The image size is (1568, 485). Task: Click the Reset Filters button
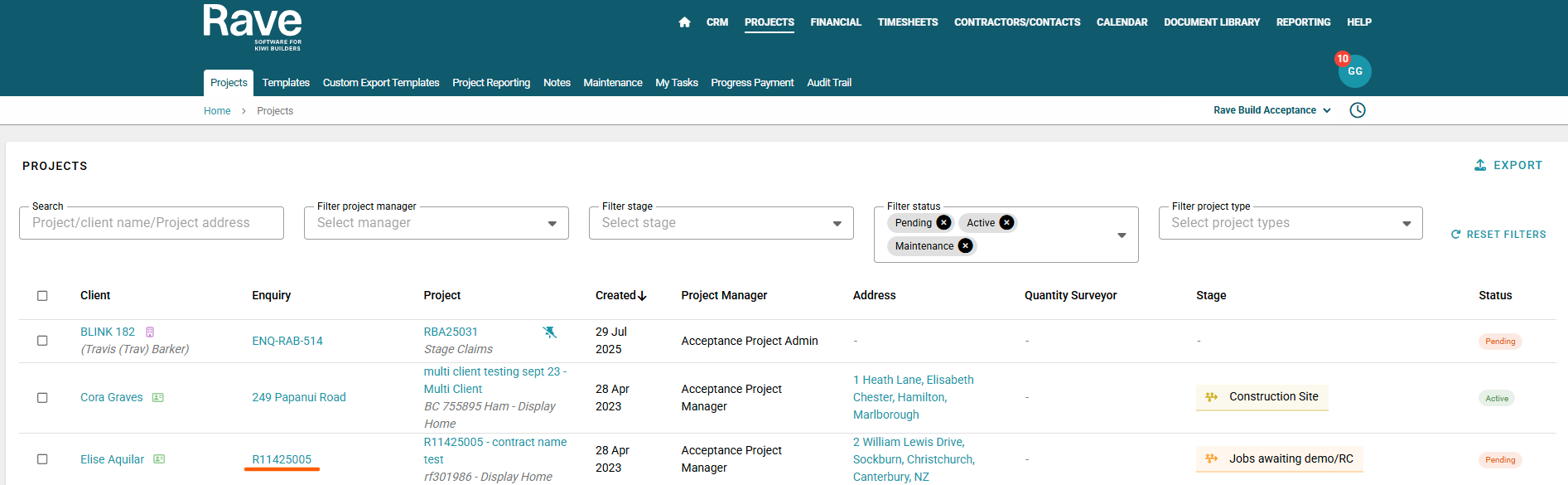[x=1498, y=235]
